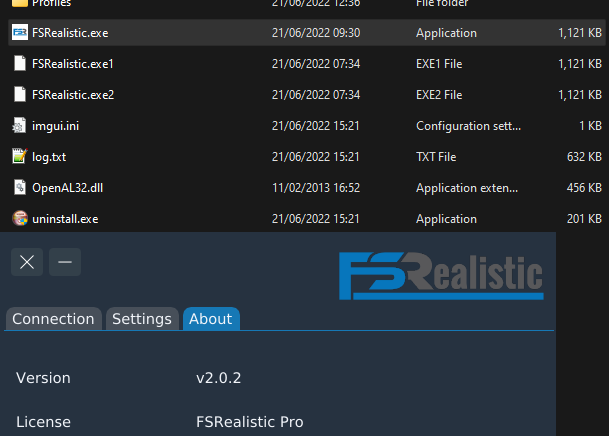Click the FSRealistic logo
Viewport: 609px width, 436px height.
[x=441, y=276]
